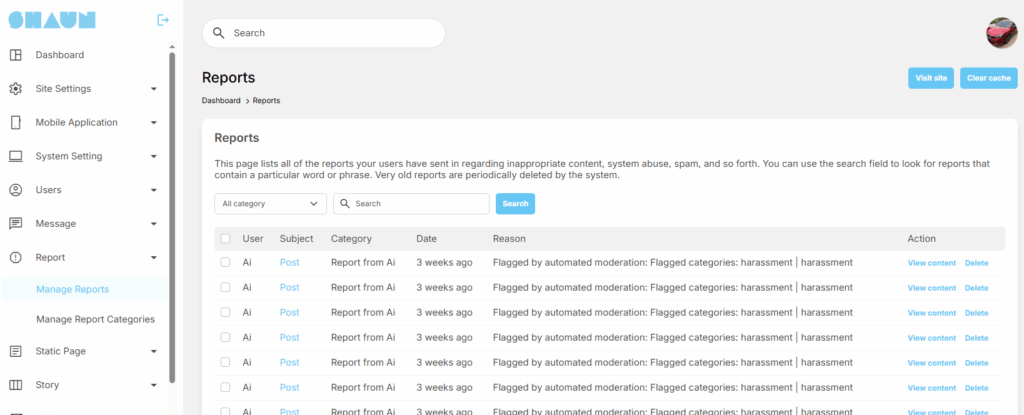
Task: Expand the Story menu arrow
Action: (x=153, y=385)
